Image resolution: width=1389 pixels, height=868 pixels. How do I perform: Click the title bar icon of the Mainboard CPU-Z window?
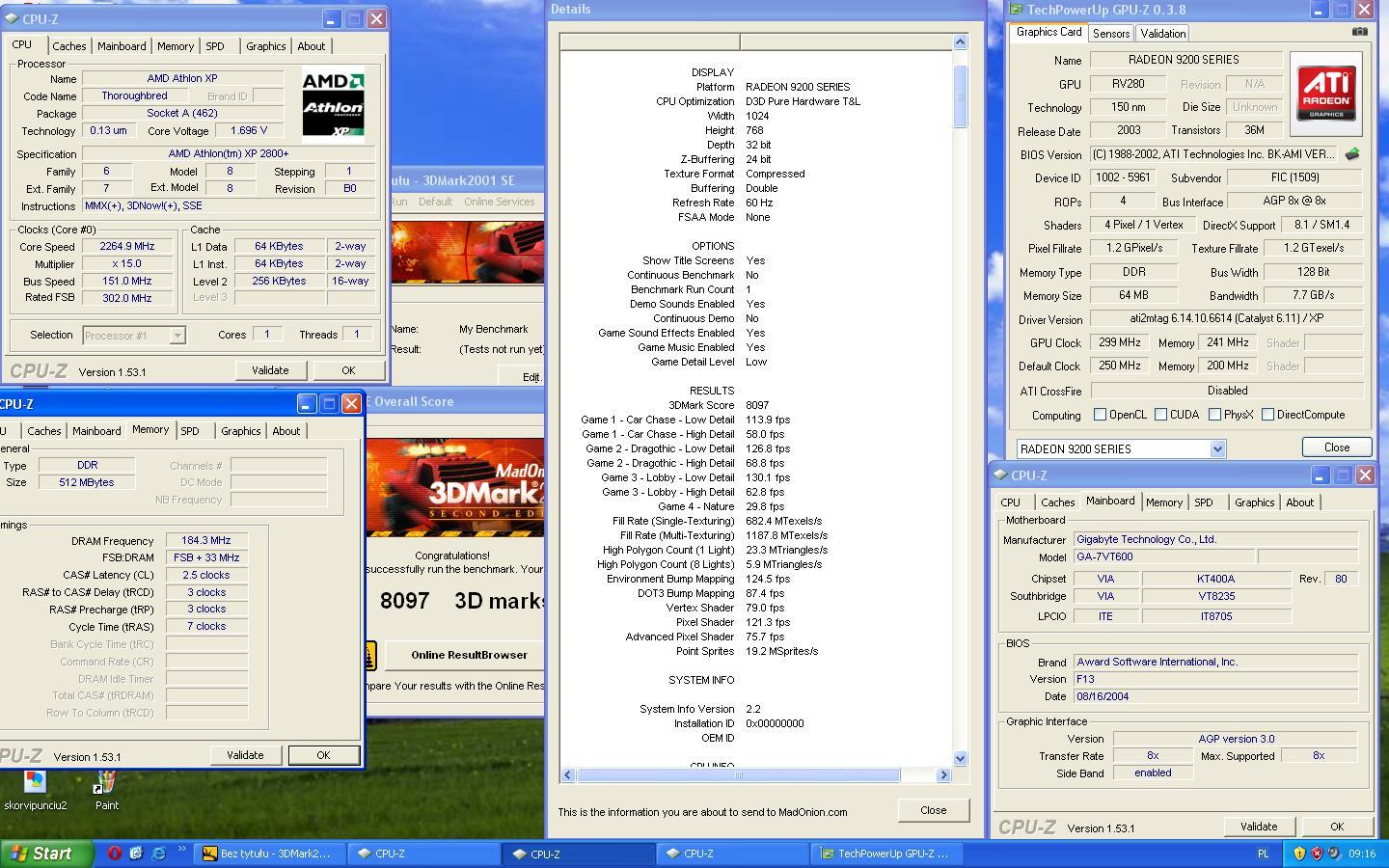(1002, 475)
